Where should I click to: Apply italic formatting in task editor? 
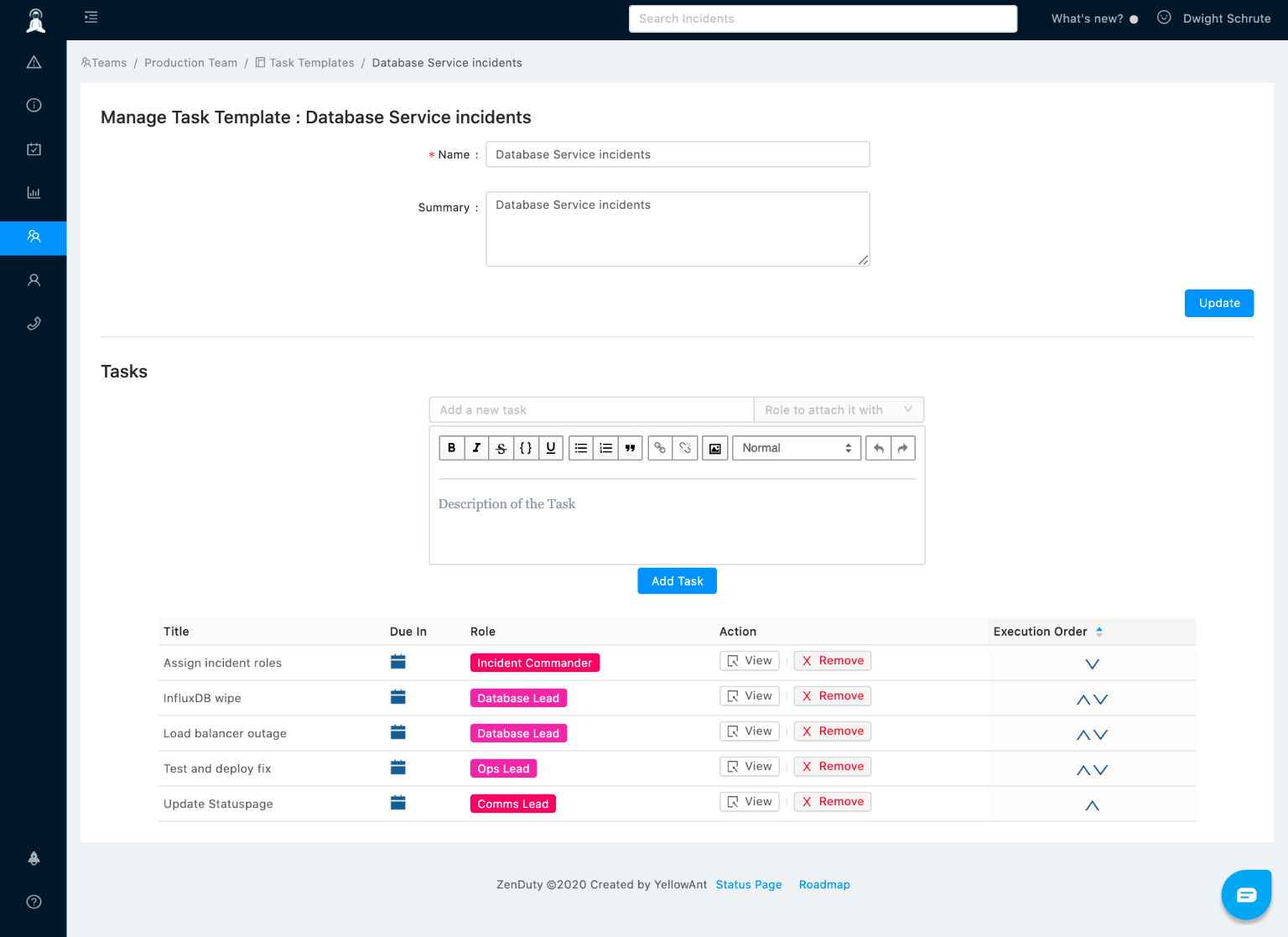476,448
